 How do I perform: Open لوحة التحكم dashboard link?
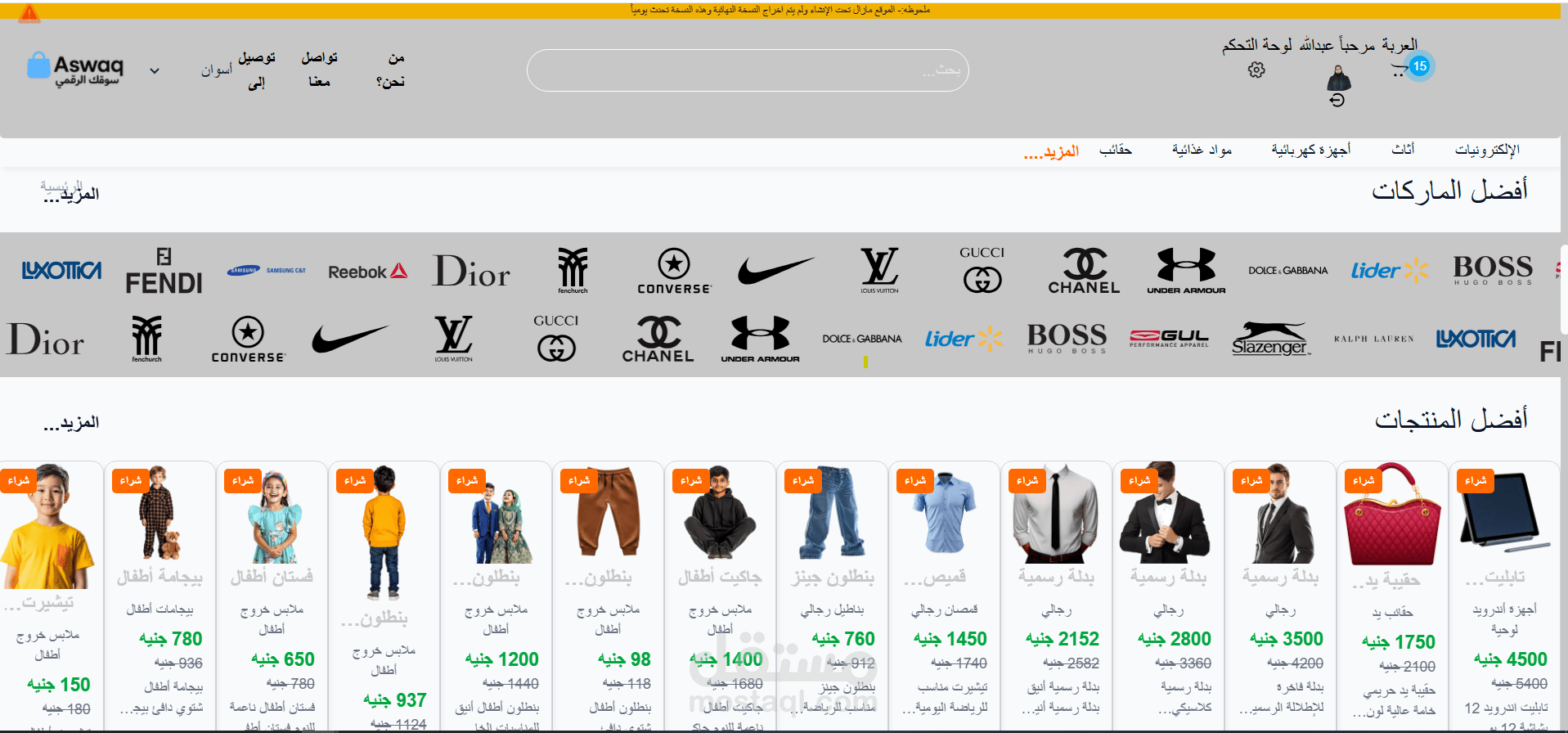click(x=1257, y=45)
